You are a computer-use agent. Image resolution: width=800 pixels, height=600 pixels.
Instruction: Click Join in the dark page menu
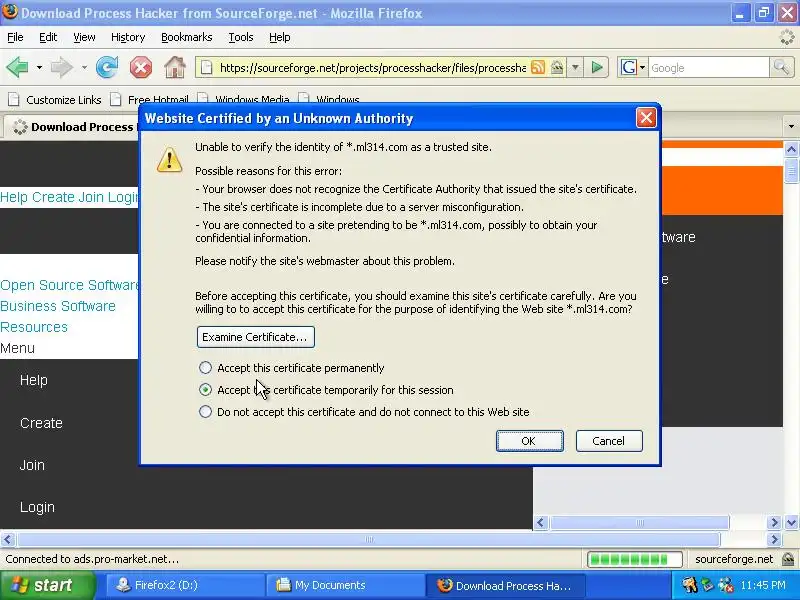pyautogui.click(x=32, y=465)
